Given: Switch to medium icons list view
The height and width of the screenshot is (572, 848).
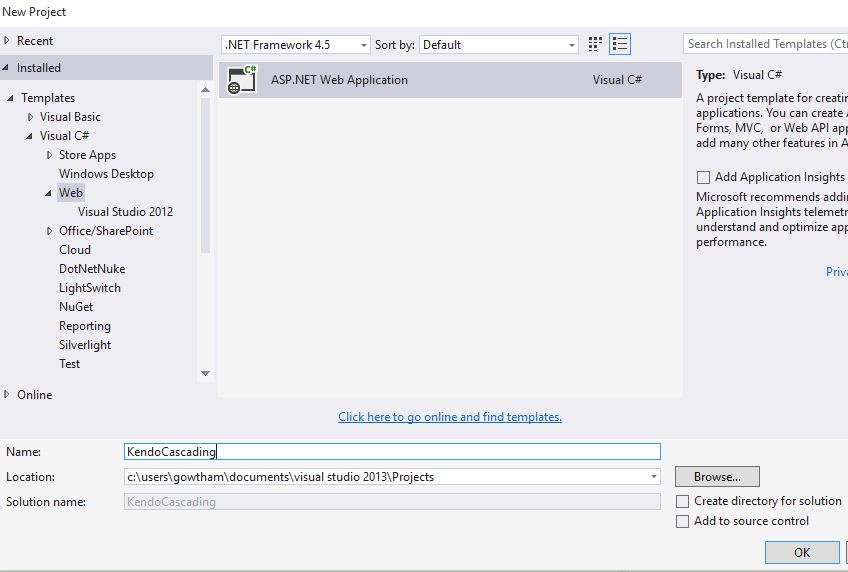Looking at the screenshot, I should (620, 44).
